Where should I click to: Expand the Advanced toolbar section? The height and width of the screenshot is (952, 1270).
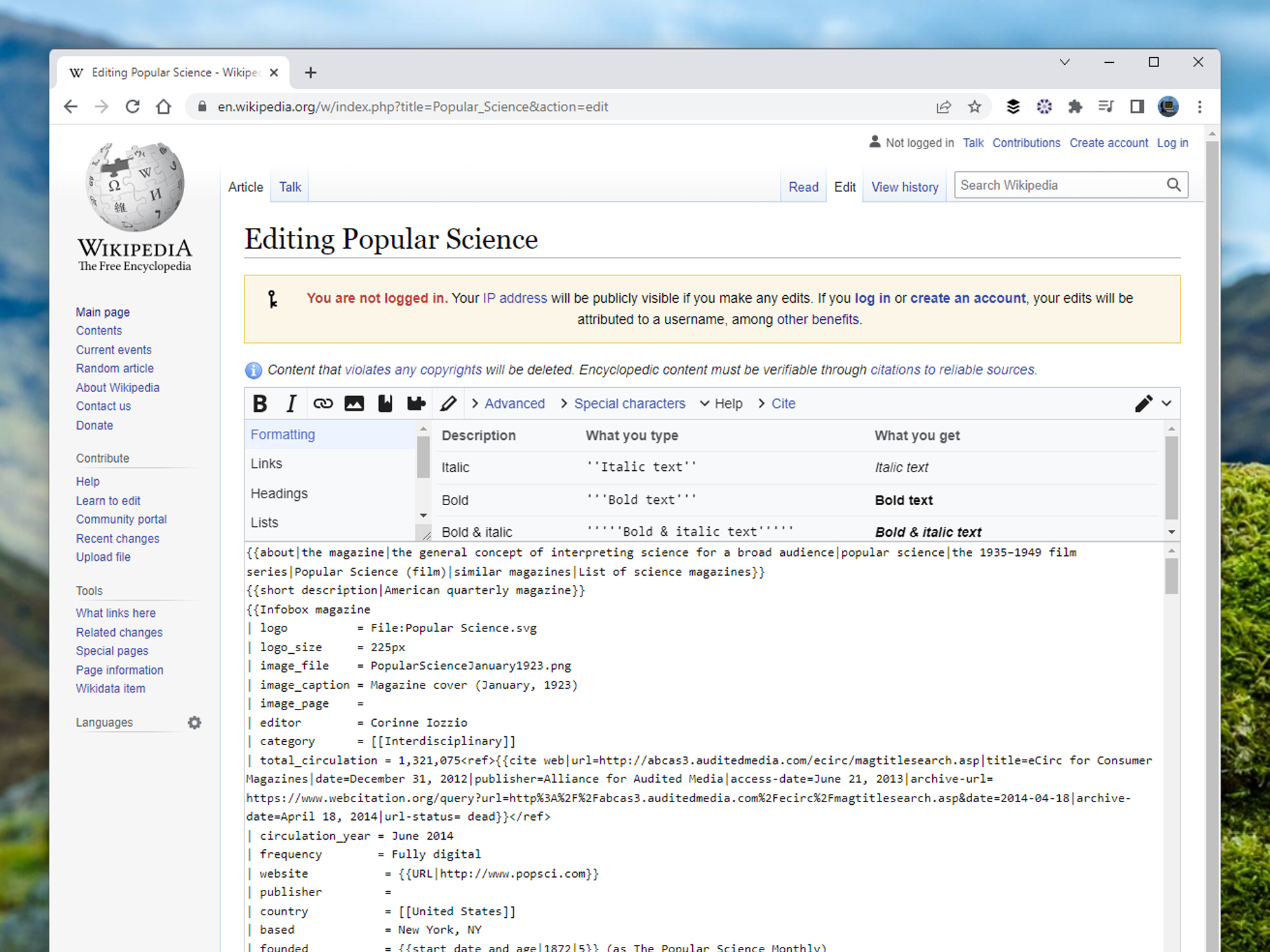[514, 403]
